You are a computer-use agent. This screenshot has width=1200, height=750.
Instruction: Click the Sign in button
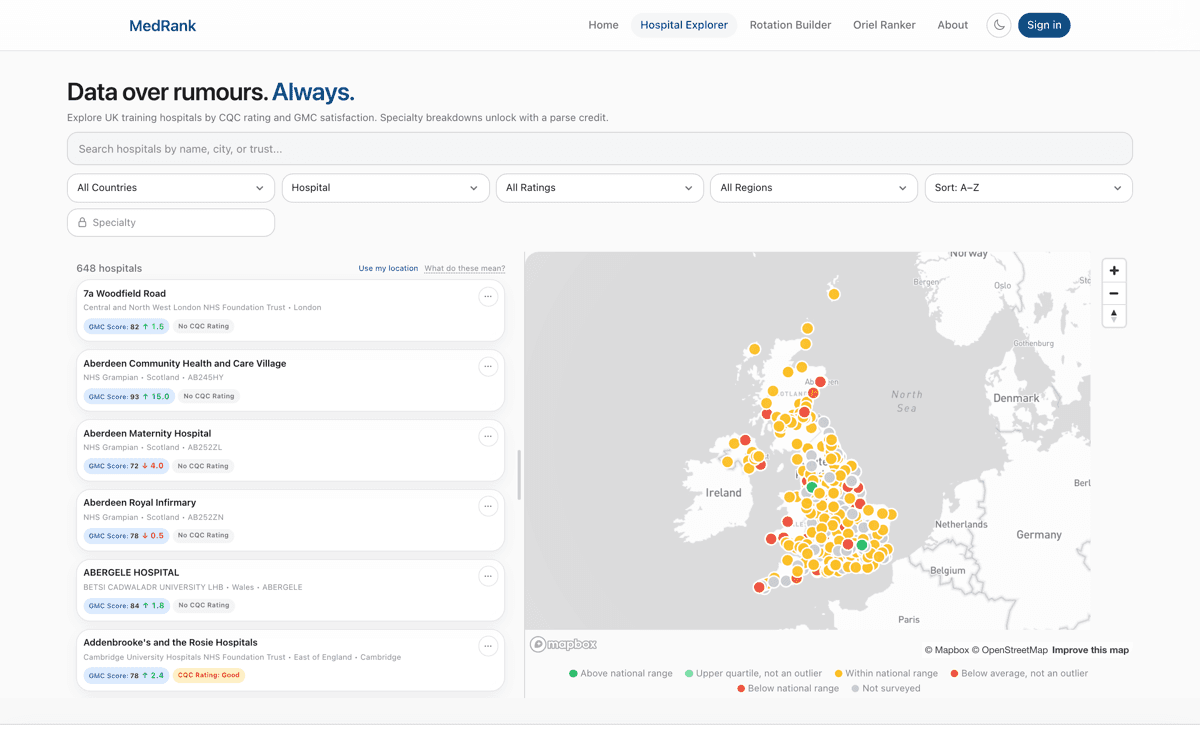1044,25
